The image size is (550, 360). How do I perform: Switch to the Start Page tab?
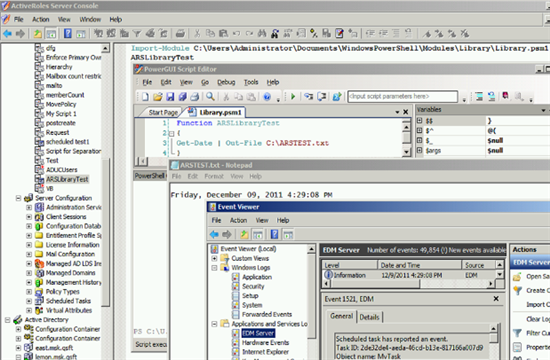163,112
